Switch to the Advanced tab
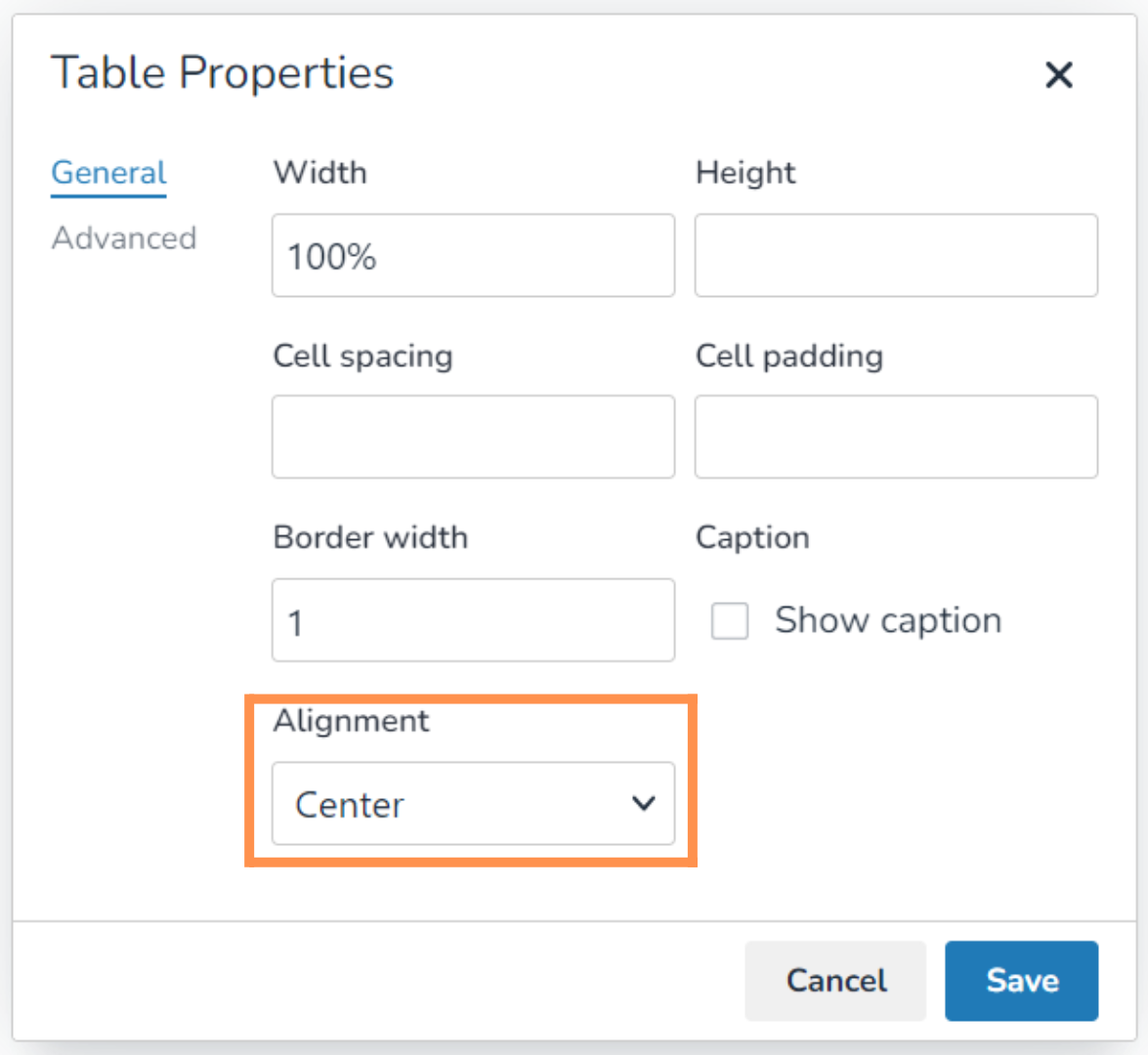The height and width of the screenshot is (1055, 1148). [x=124, y=238]
